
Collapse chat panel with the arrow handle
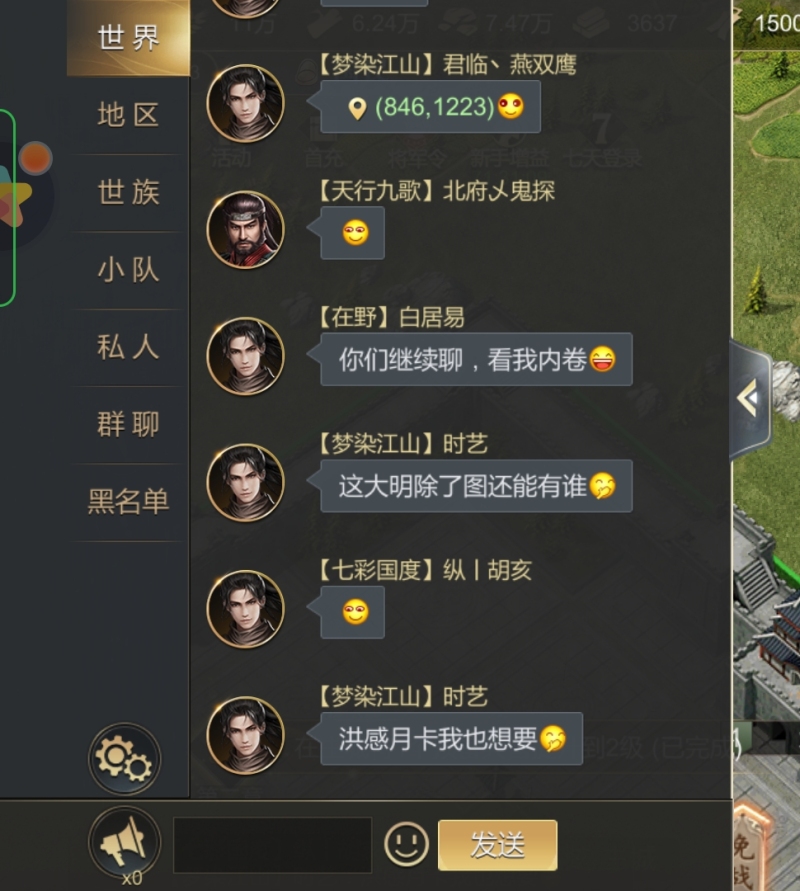[x=750, y=398]
